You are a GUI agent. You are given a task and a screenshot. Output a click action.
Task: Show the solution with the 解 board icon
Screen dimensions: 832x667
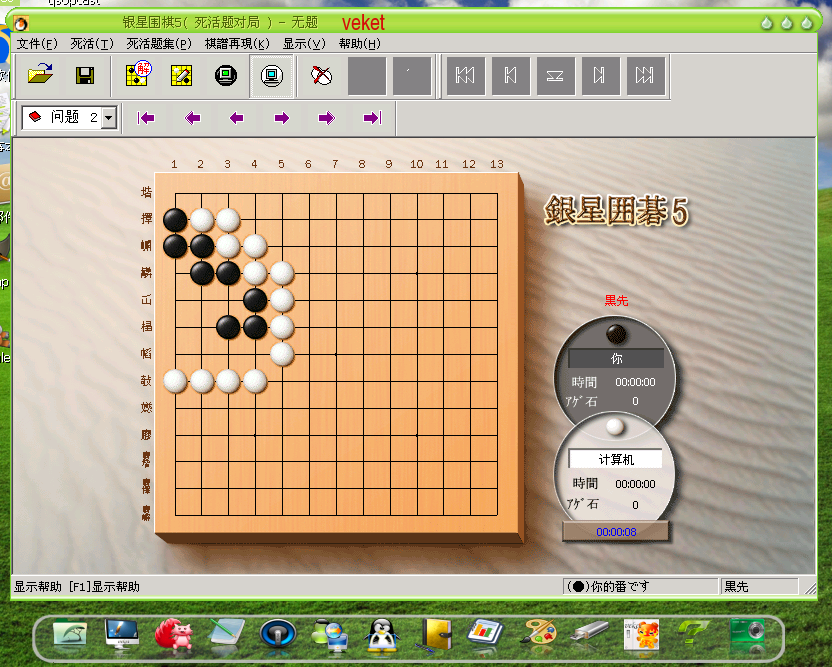click(138, 75)
